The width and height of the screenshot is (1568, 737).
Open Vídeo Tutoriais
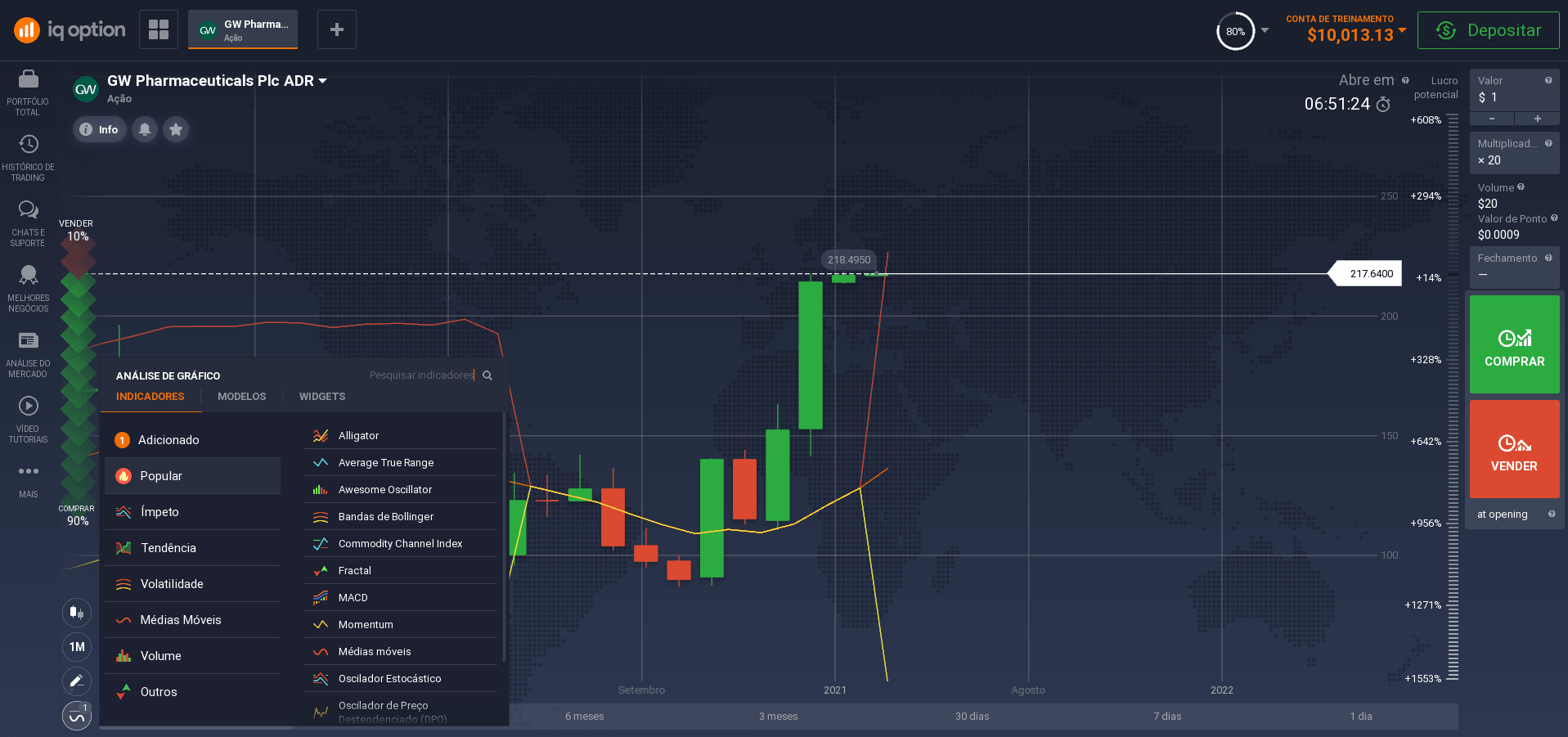click(x=28, y=420)
